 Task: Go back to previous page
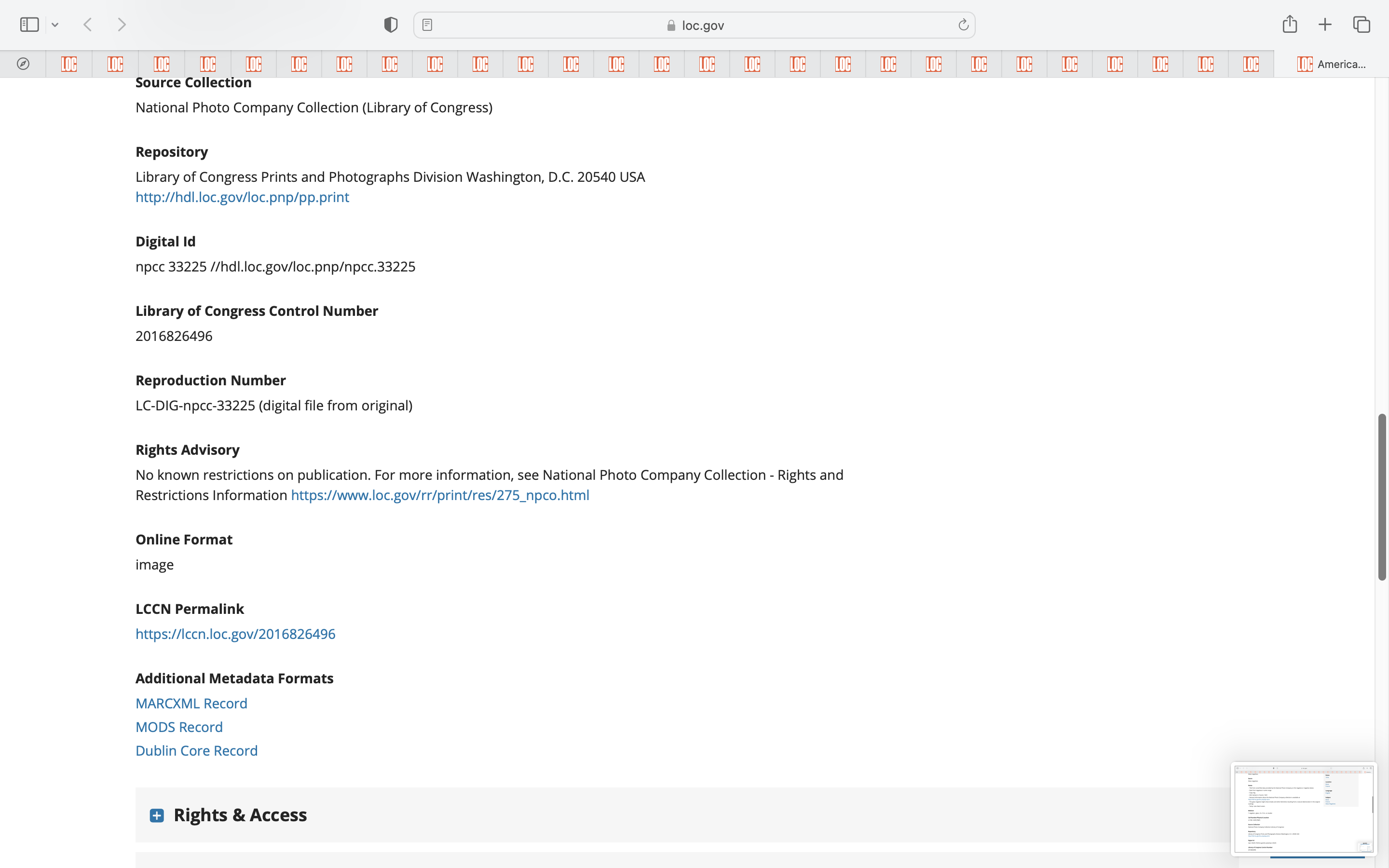[88, 25]
